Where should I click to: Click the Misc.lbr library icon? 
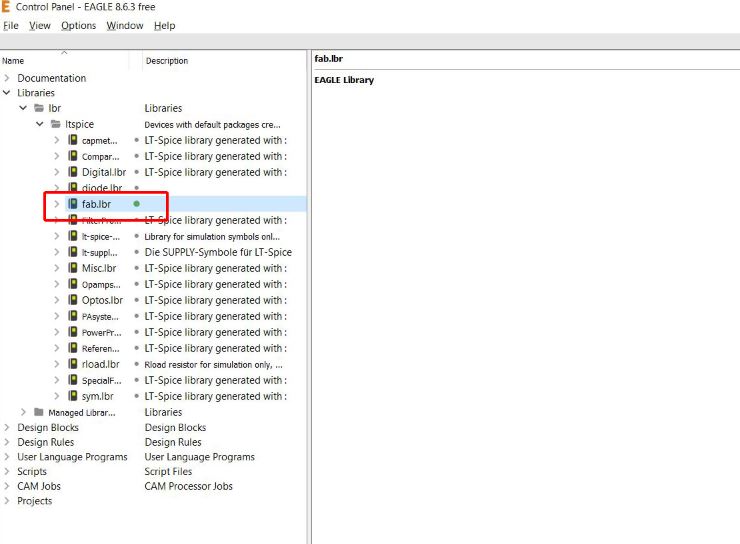[x=73, y=268]
